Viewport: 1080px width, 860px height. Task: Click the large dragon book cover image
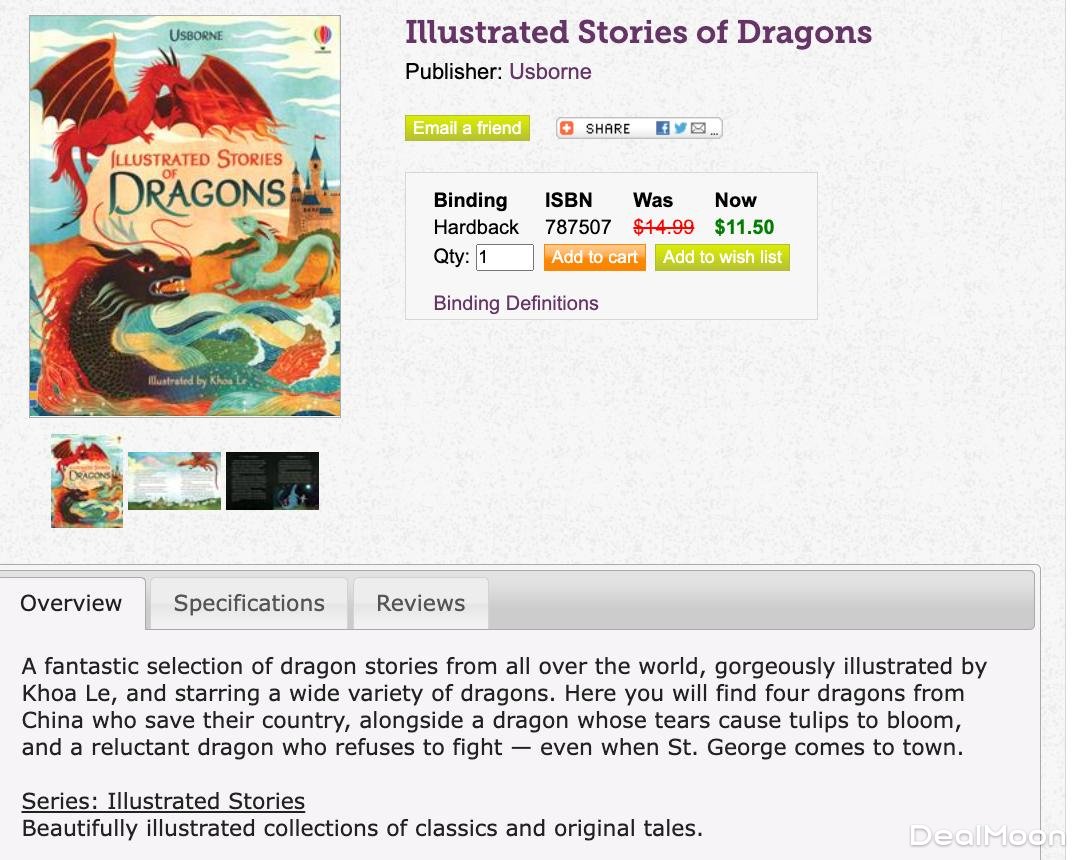pyautogui.click(x=185, y=216)
